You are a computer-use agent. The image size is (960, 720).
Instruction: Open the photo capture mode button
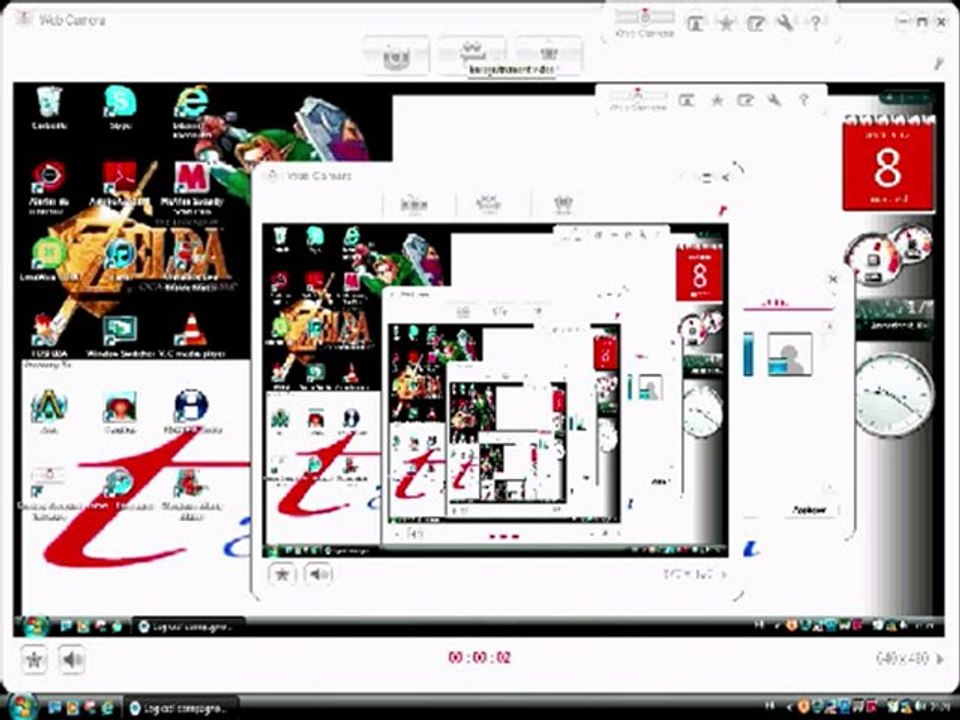pos(396,55)
